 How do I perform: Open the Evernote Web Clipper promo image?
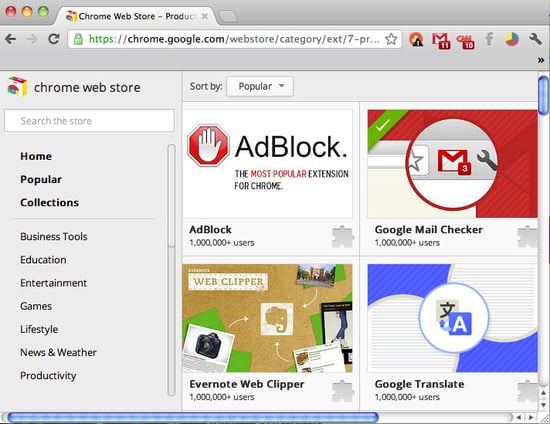pos(268,318)
